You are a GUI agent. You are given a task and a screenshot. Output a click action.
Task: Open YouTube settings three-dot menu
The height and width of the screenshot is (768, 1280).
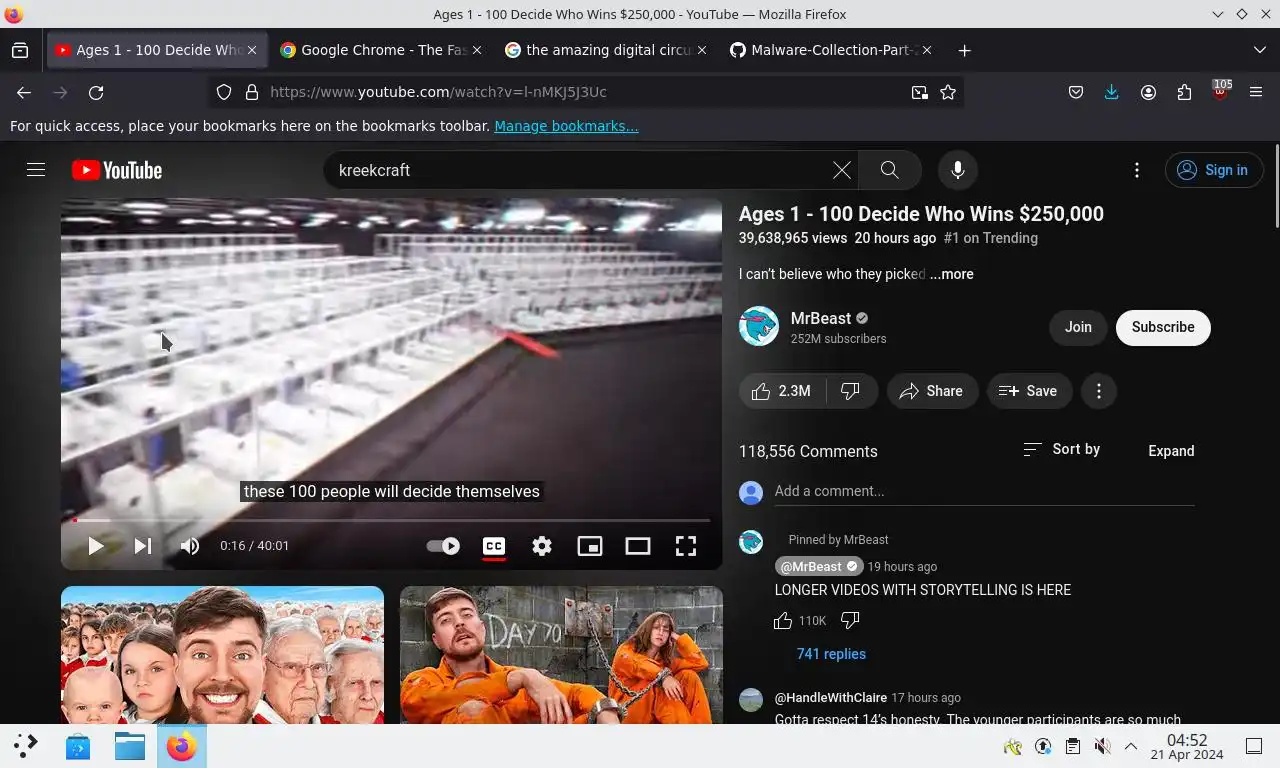[1136, 170]
